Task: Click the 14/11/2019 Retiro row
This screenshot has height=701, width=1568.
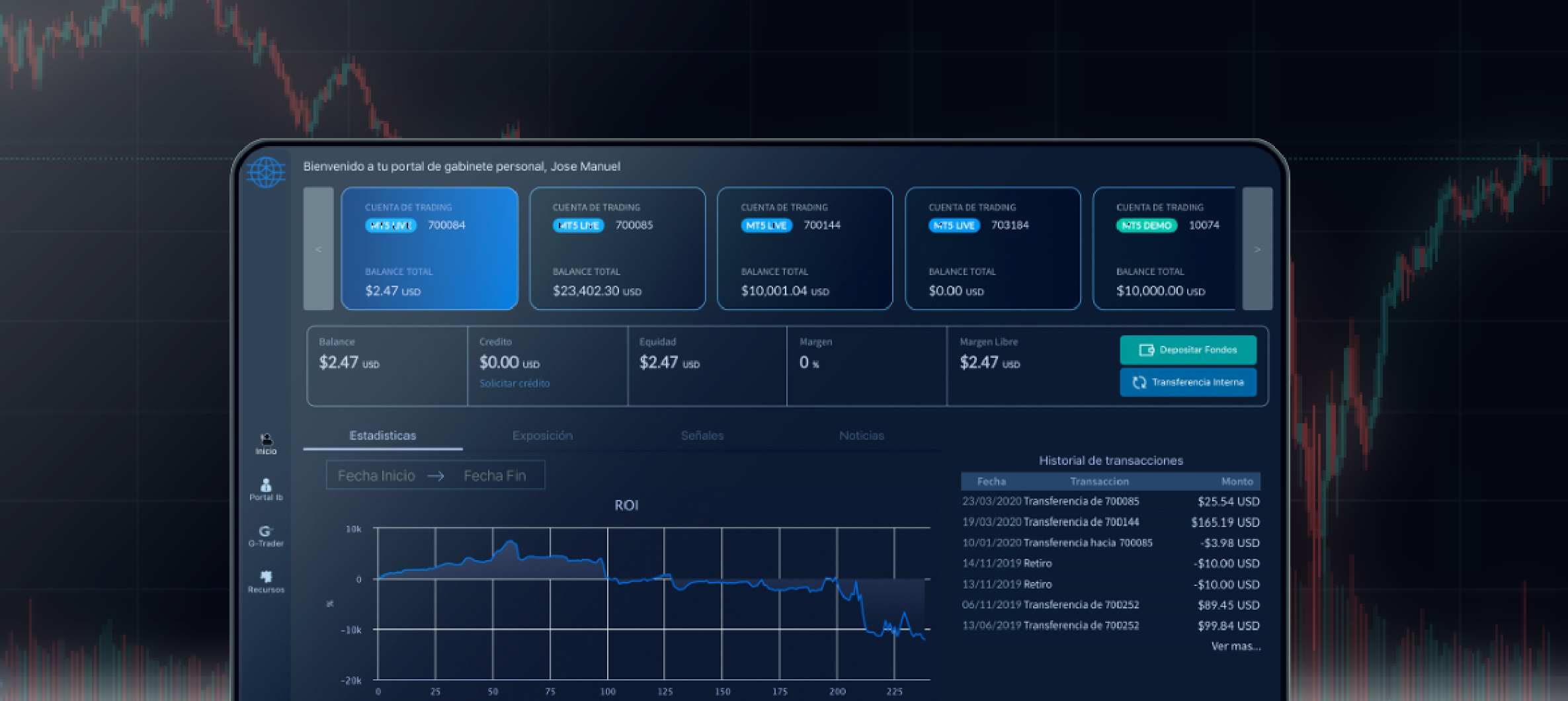Action: click(x=1110, y=563)
